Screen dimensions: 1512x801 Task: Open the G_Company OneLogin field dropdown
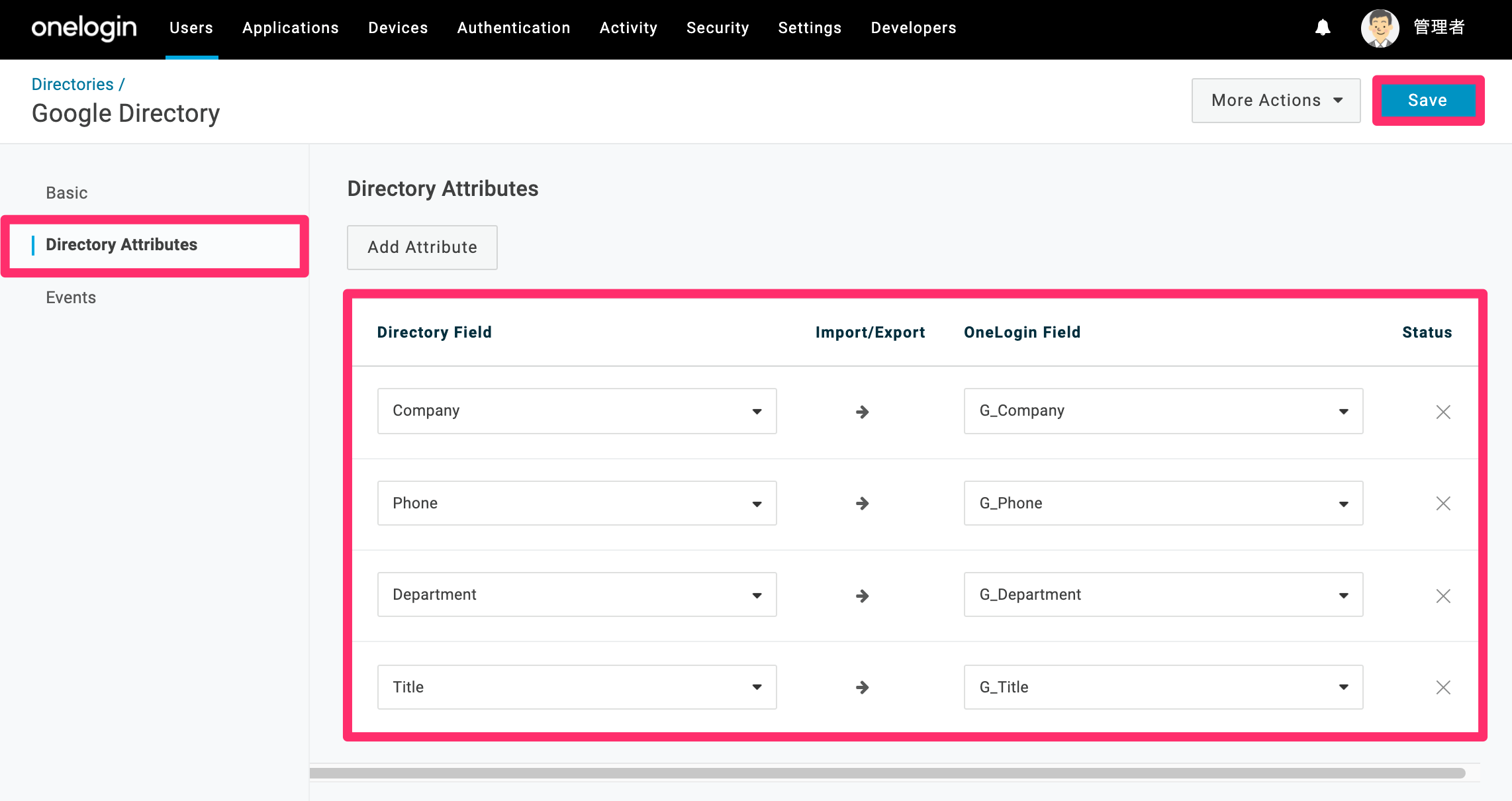coord(1163,411)
